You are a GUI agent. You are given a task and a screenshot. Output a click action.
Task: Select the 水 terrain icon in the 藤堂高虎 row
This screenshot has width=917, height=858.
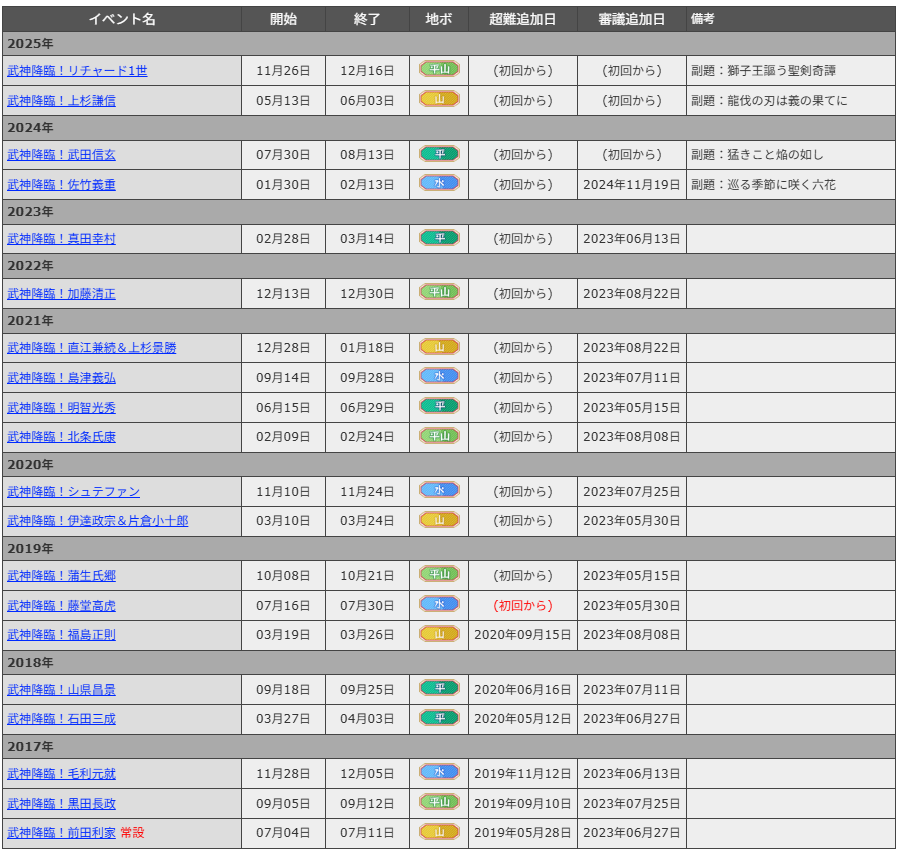tap(439, 605)
